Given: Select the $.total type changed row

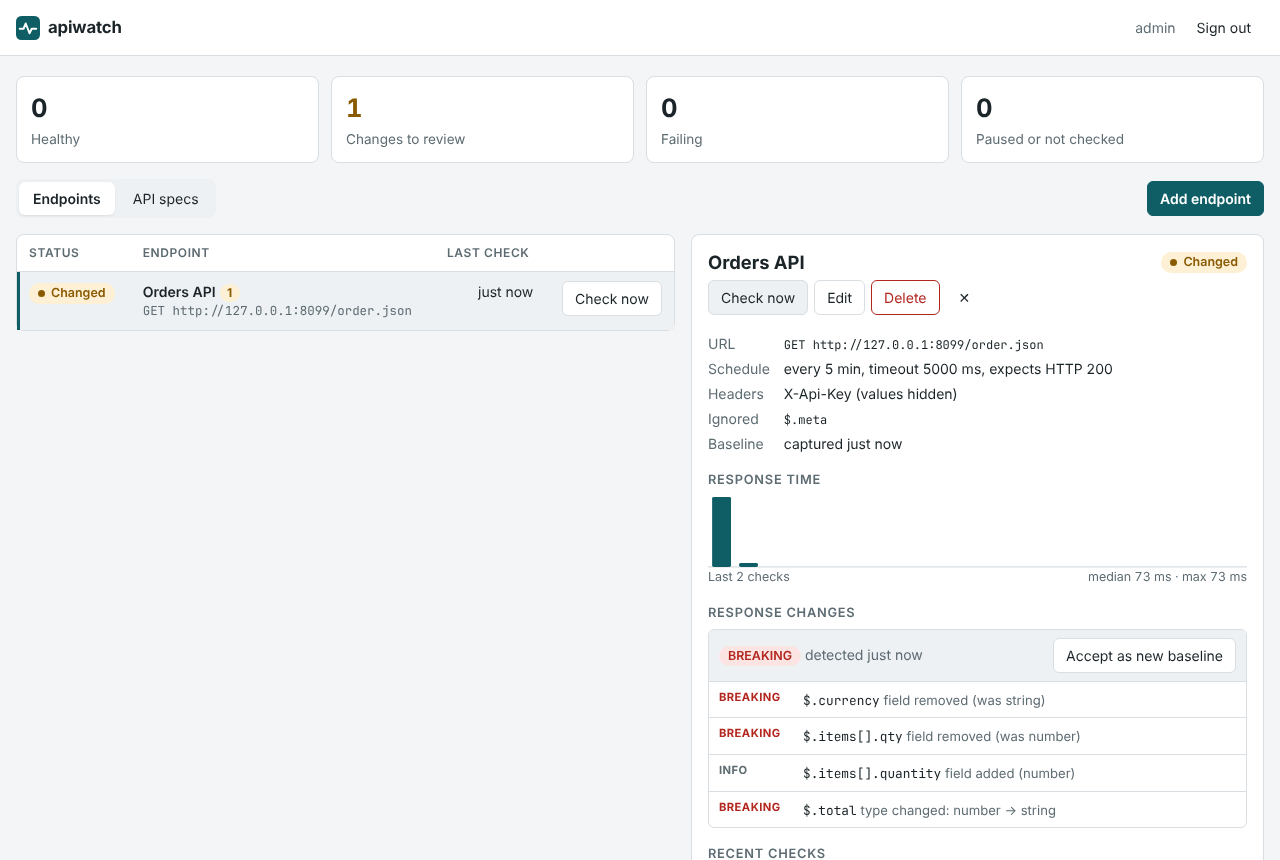Looking at the screenshot, I should 977,810.
